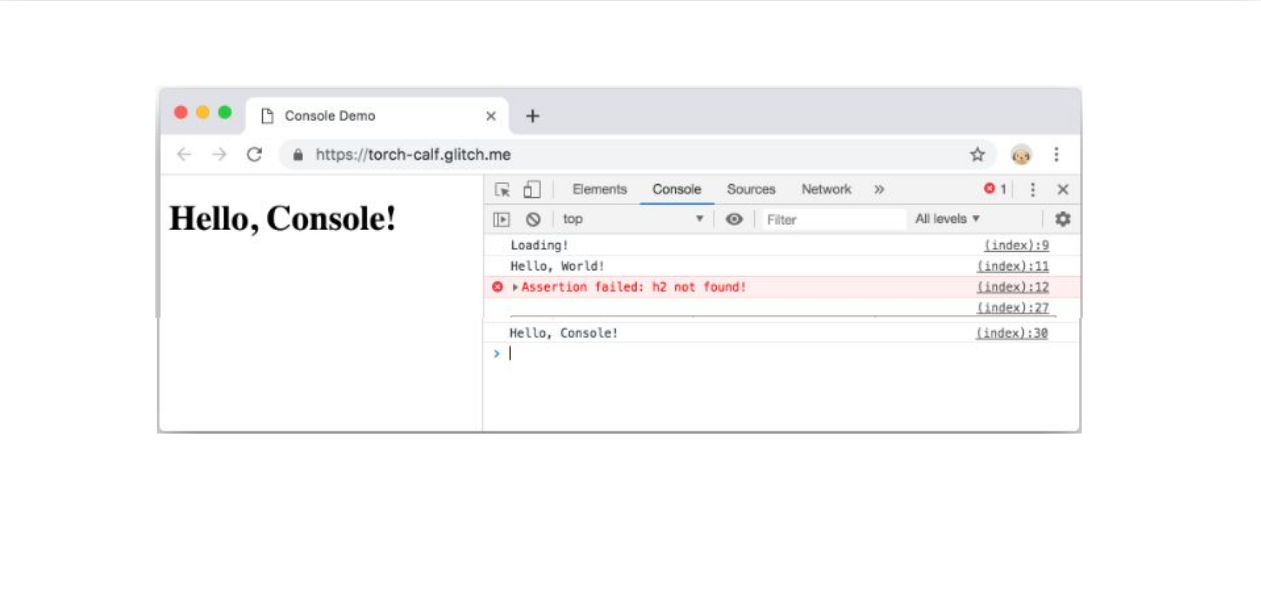
Task: Open the top JavaScript context dropdown
Action: (x=632, y=219)
